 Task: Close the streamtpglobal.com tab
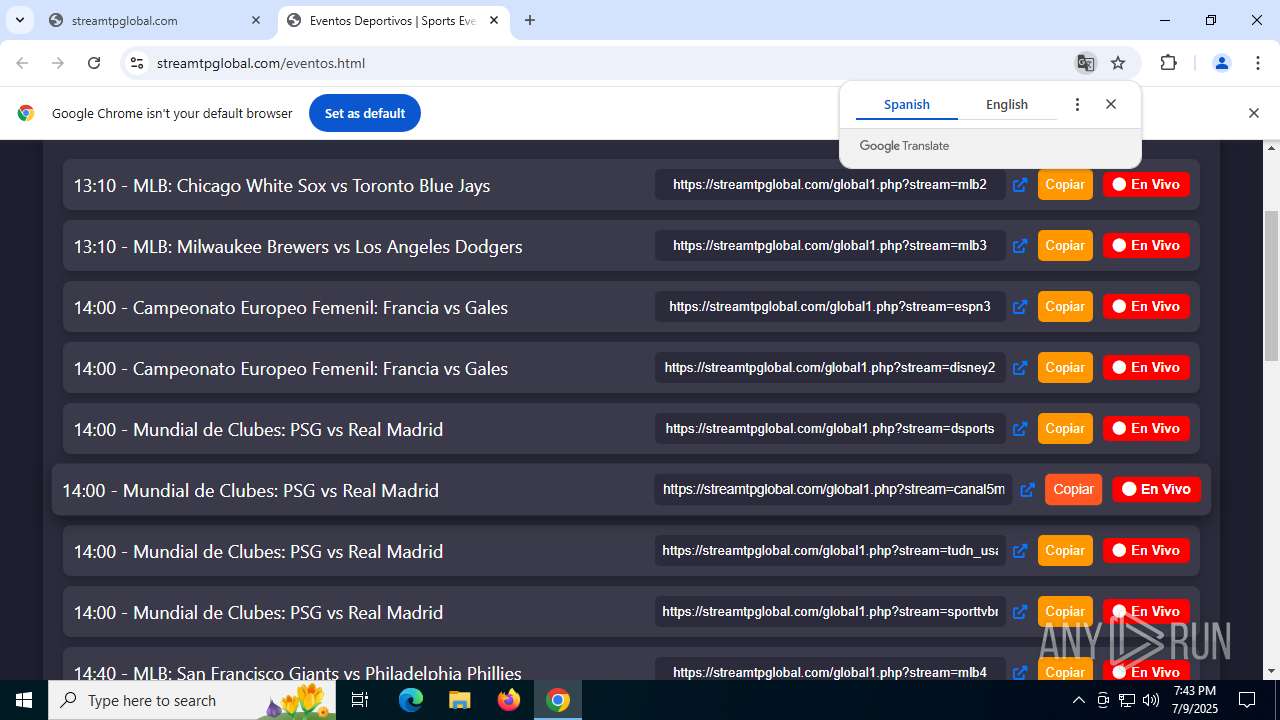pos(256,20)
